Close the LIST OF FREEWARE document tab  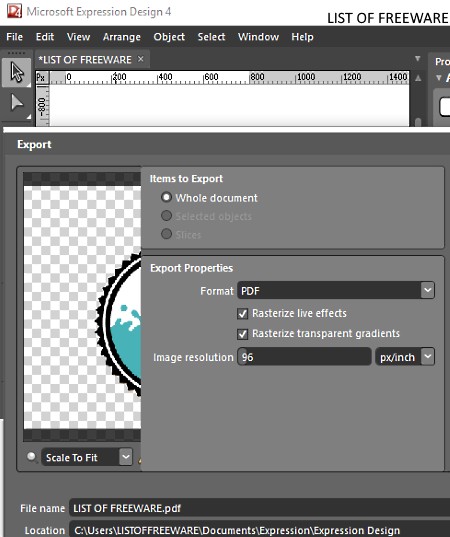(x=140, y=59)
